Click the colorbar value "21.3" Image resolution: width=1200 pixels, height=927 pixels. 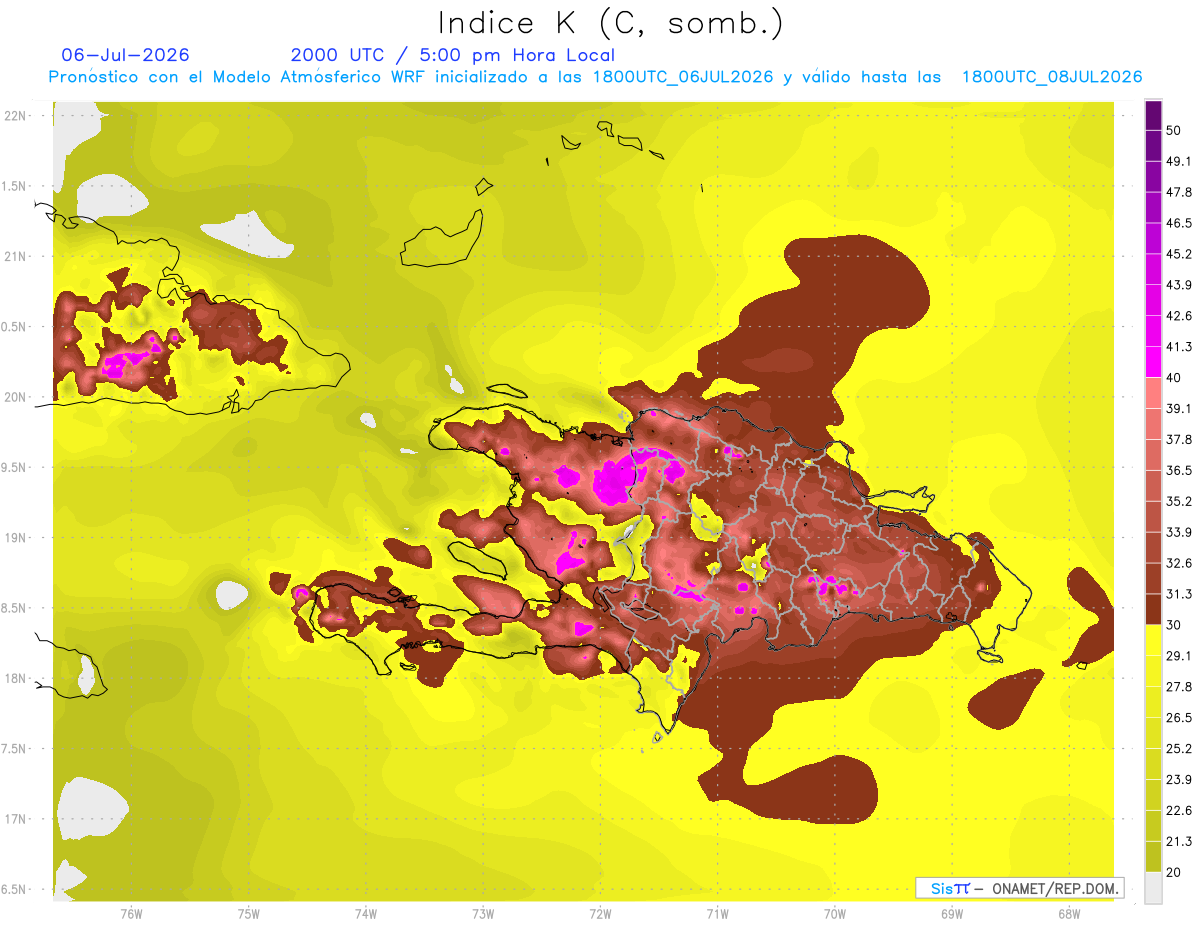tap(1178, 842)
